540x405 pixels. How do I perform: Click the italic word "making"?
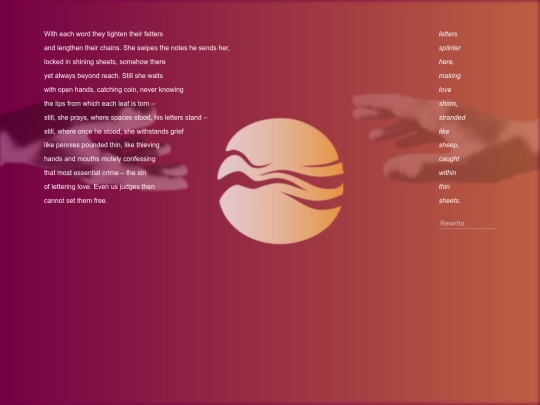449,76
